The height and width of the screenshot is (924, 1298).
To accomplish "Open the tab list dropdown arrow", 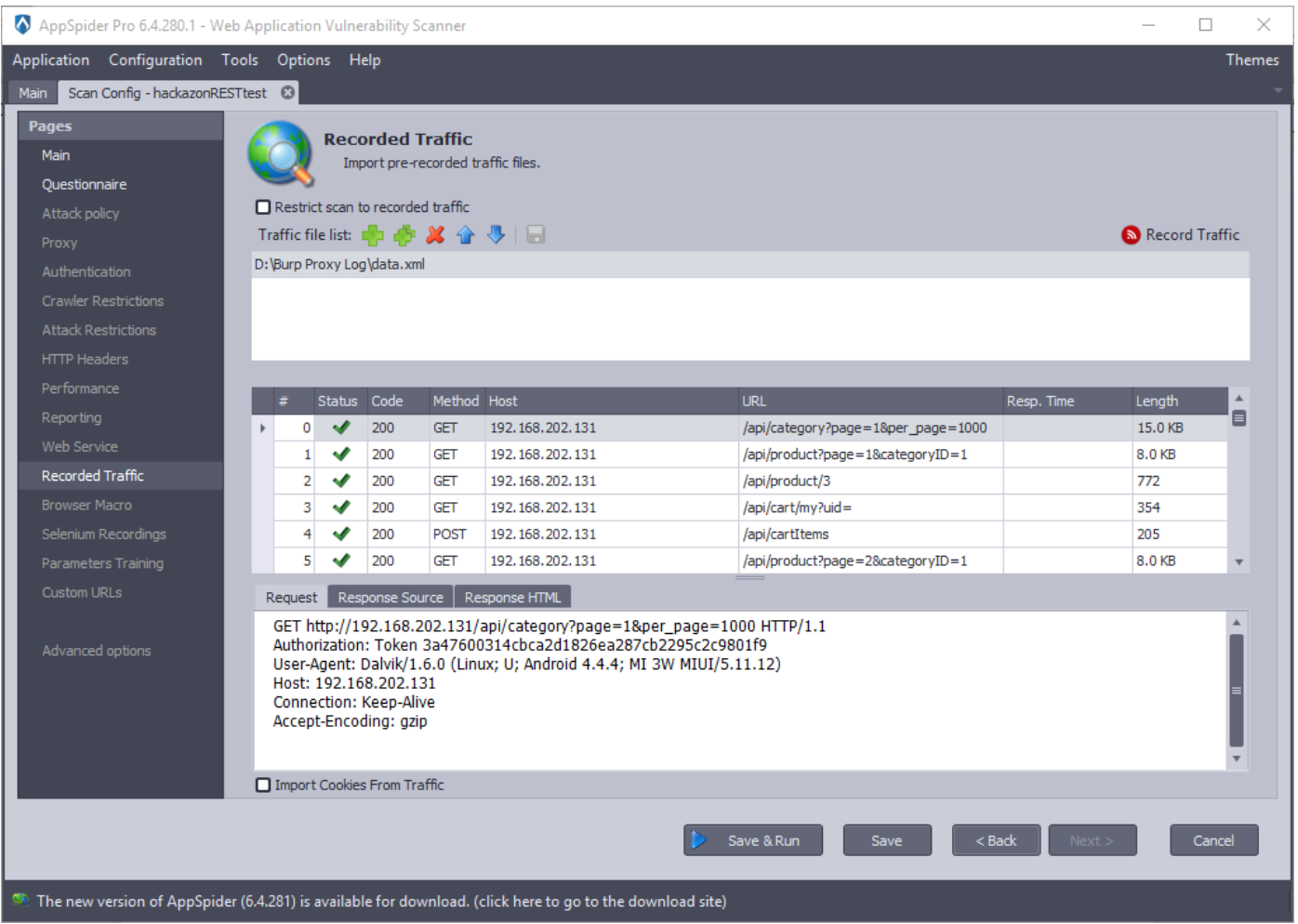I will (x=1278, y=91).
